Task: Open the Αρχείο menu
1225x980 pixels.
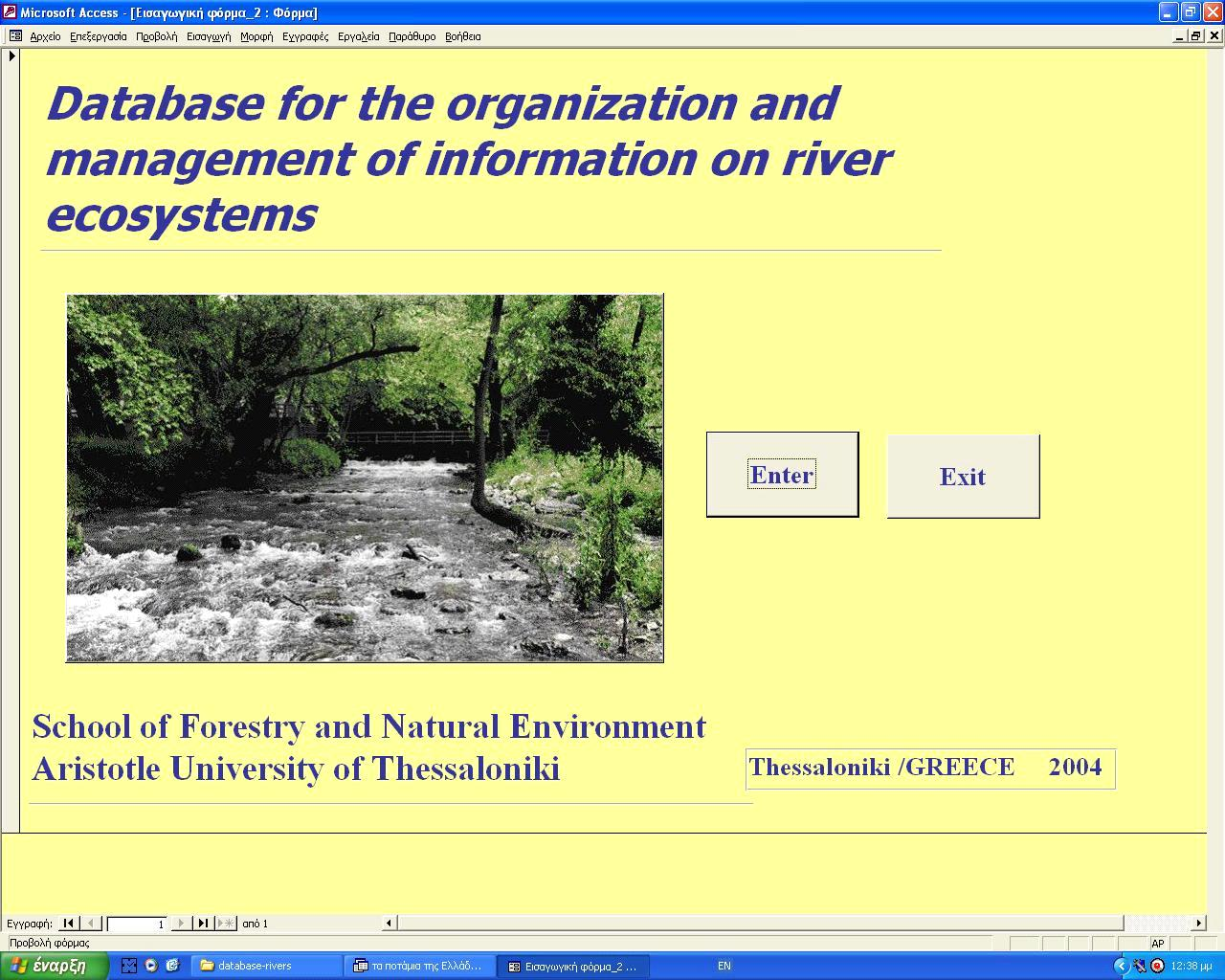Action: (45, 36)
